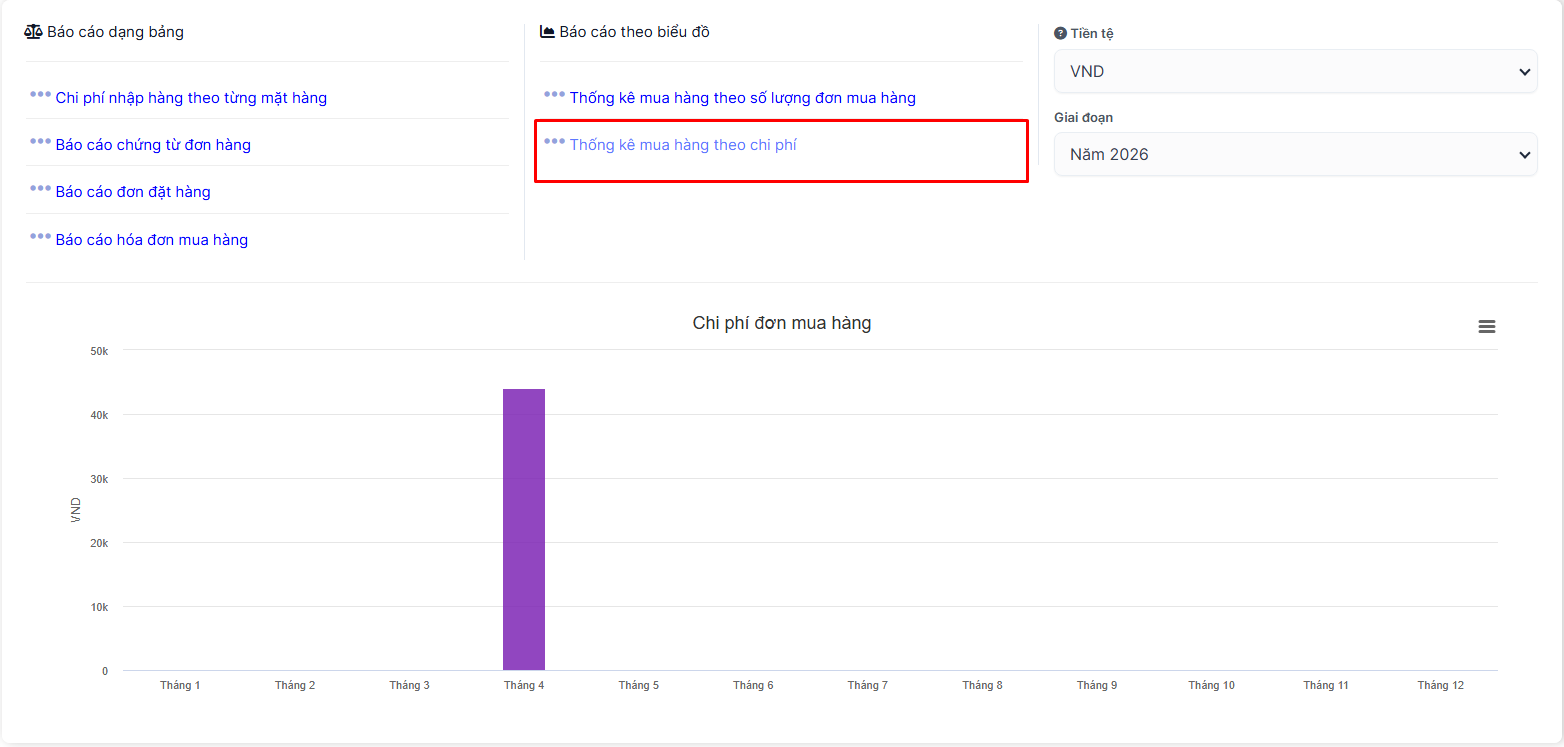Image resolution: width=1564 pixels, height=747 pixels.
Task: Expand the Giai đoạn dropdown showing Năm 2026
Action: (x=1295, y=155)
